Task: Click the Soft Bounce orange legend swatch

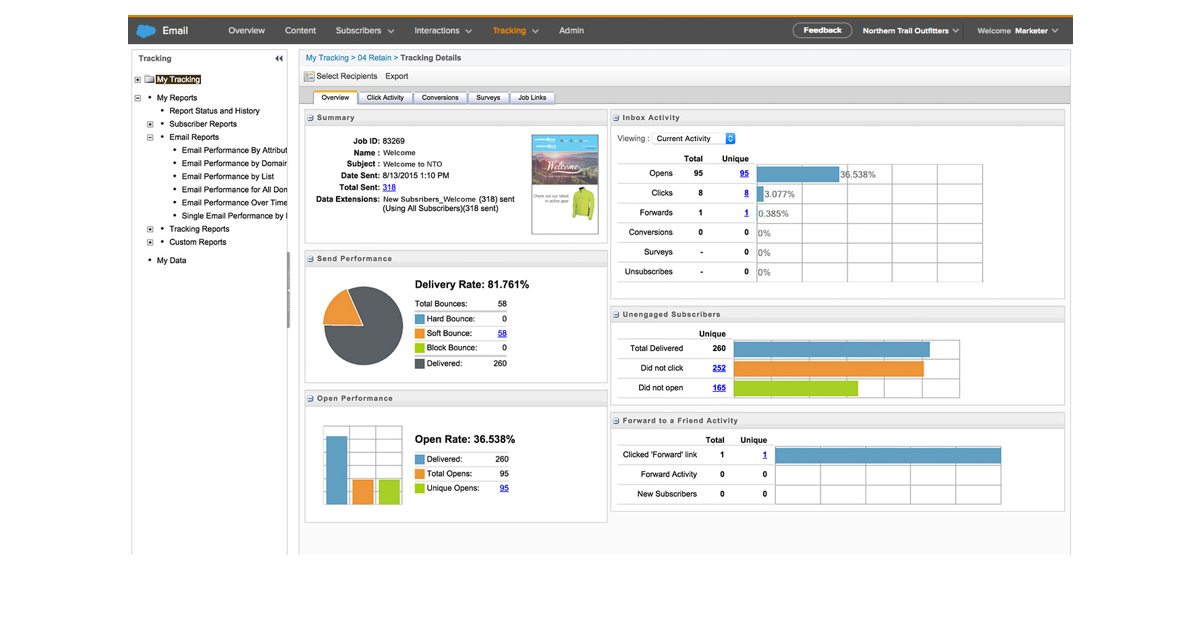Action: [x=420, y=333]
